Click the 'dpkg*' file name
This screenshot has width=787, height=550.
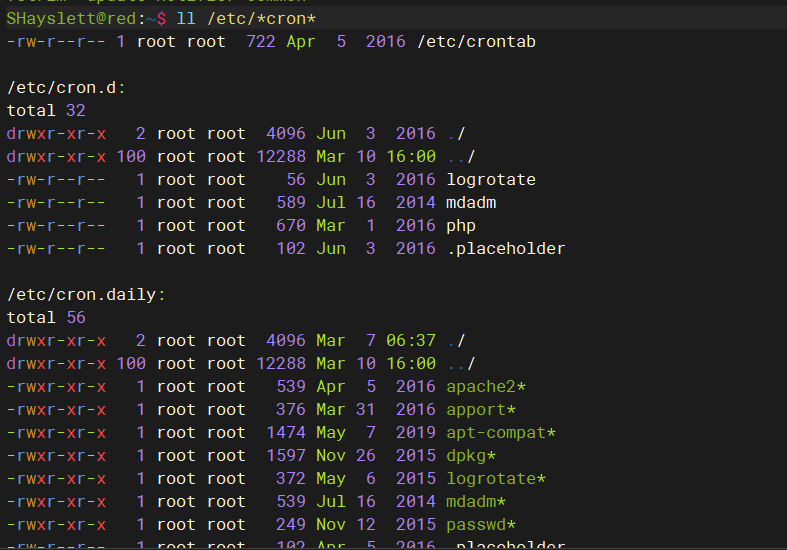(471, 456)
